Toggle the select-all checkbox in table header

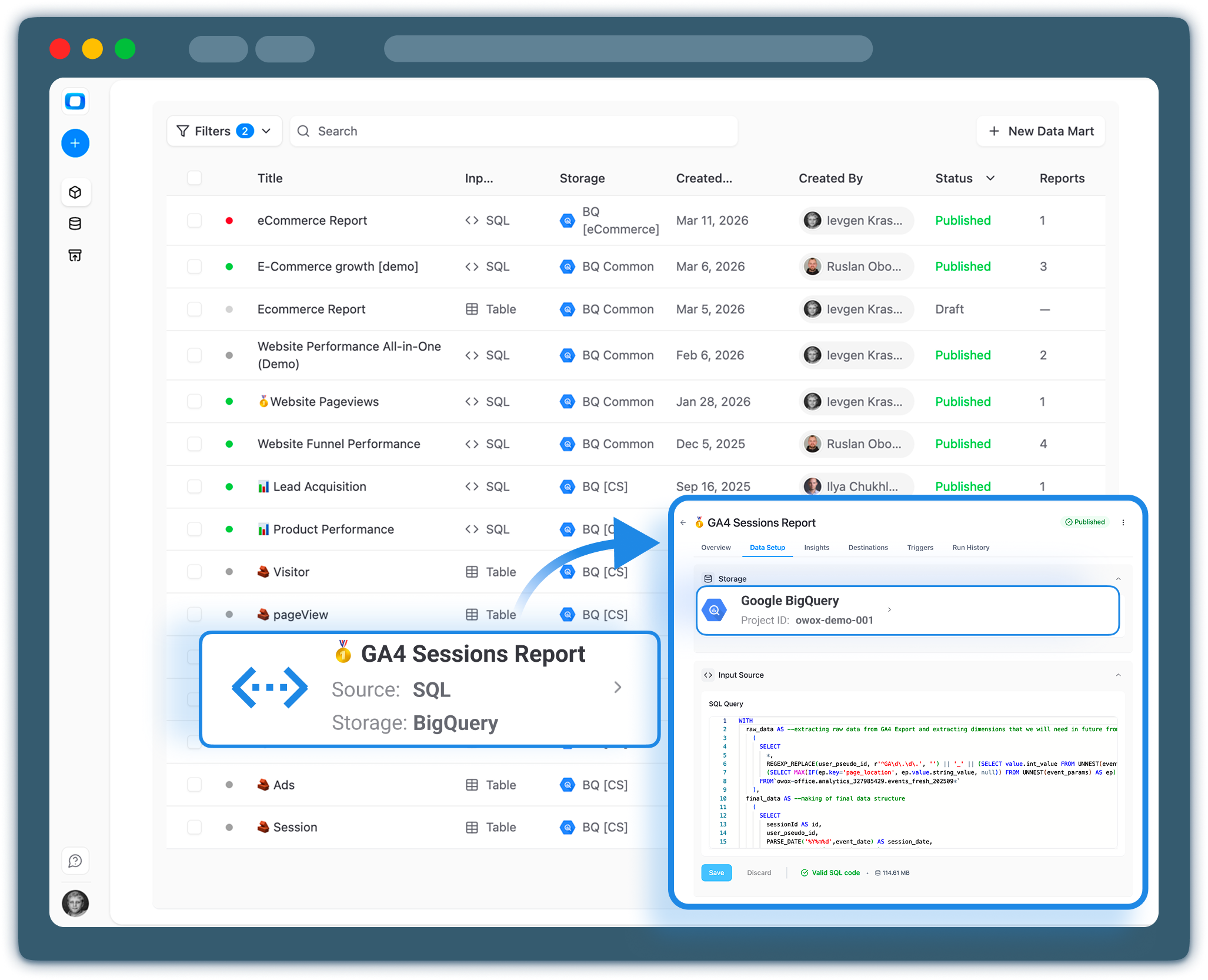click(x=194, y=178)
